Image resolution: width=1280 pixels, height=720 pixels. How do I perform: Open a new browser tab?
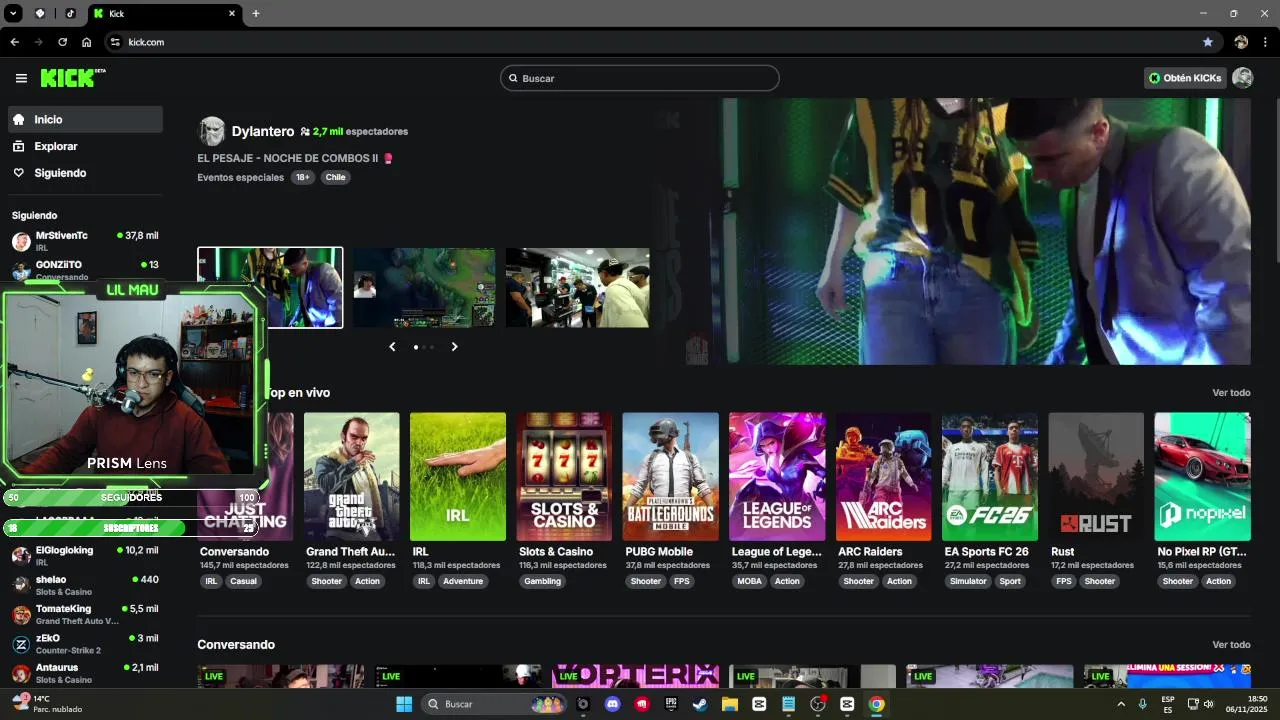(256, 13)
